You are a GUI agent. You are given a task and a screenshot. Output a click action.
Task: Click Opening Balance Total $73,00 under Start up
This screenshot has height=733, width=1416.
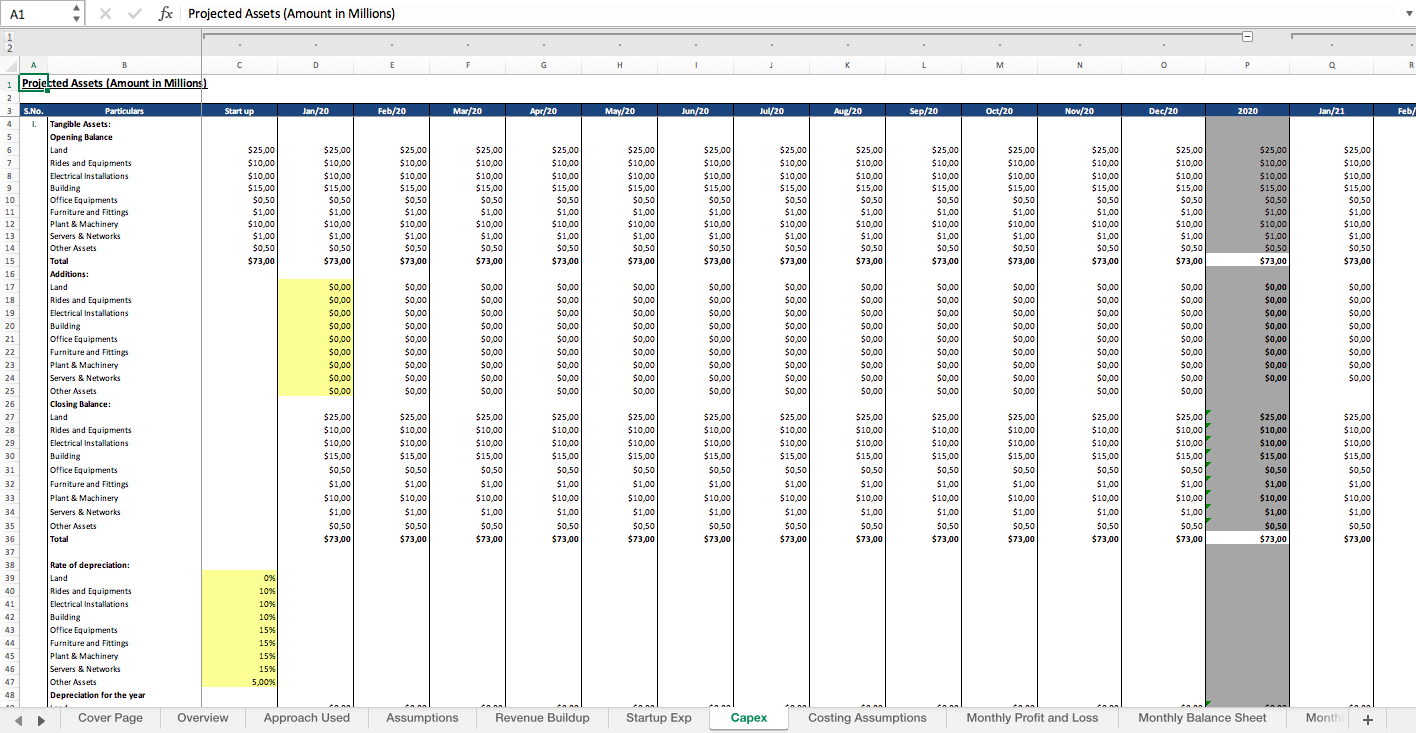(239, 261)
